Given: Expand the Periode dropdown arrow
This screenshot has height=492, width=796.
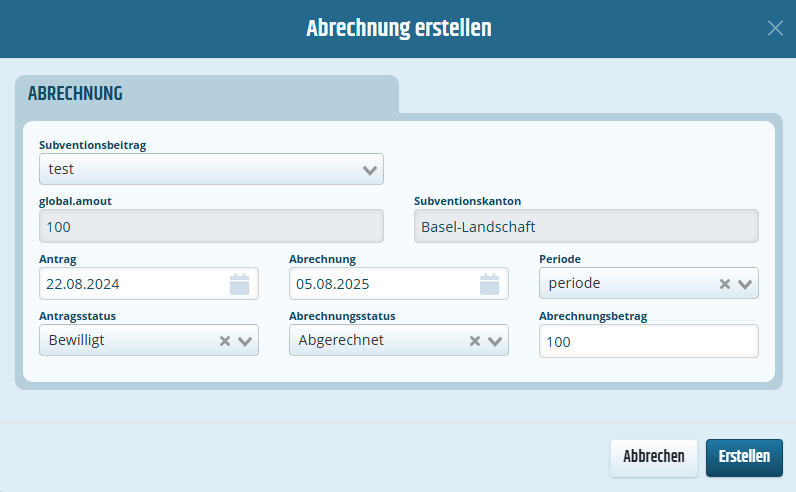Looking at the screenshot, I should 745,284.
